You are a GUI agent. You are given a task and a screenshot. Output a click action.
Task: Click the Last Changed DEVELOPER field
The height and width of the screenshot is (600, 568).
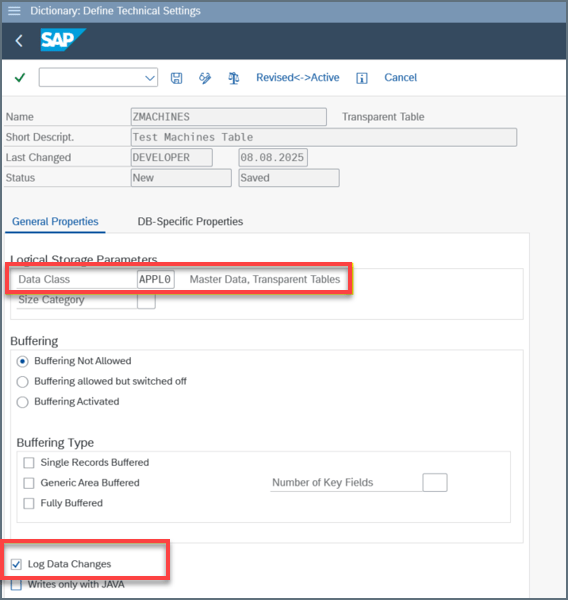[171, 157]
